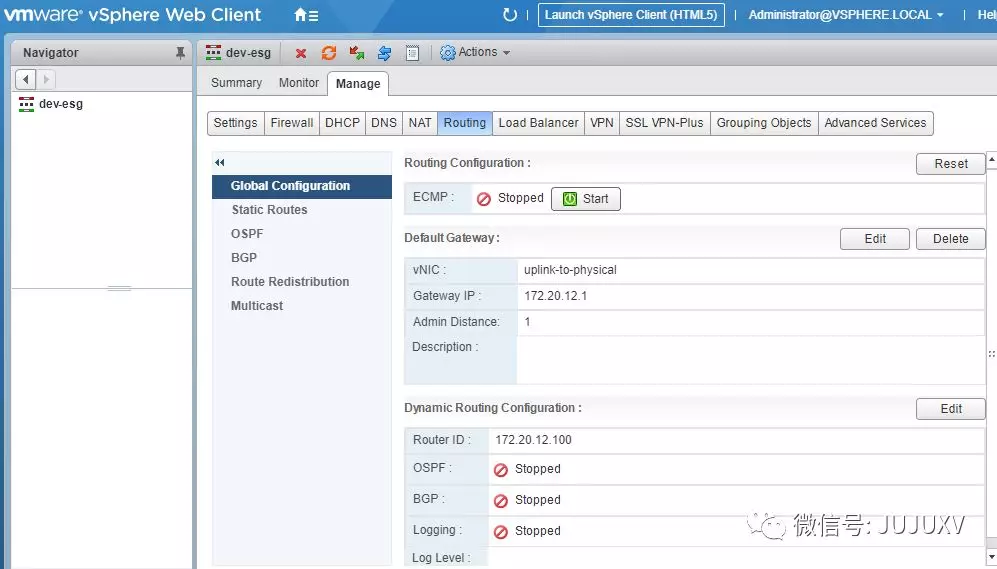Select the Routing sub-tab
Image resolution: width=997 pixels, height=569 pixels.
tap(465, 123)
